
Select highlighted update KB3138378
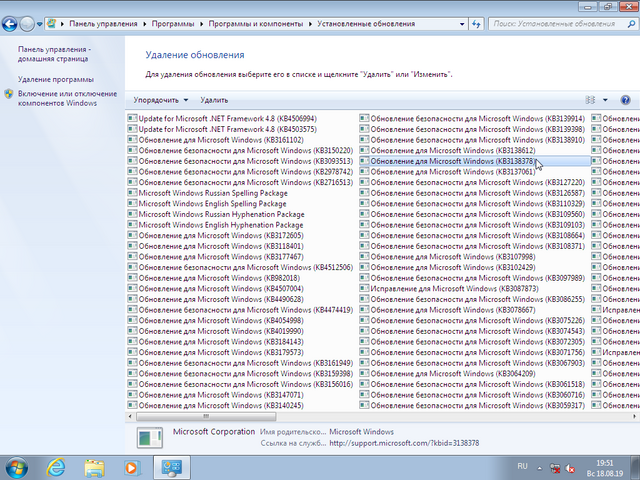pos(475,161)
